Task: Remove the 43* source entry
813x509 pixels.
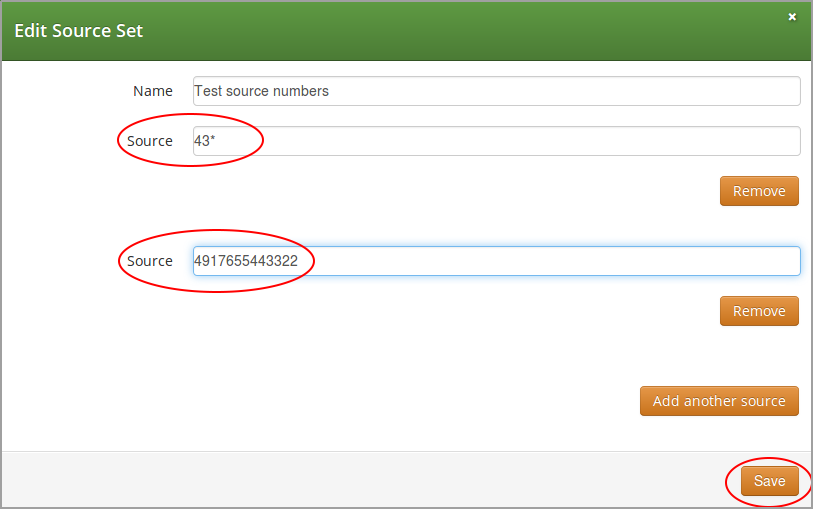Action: coord(759,191)
